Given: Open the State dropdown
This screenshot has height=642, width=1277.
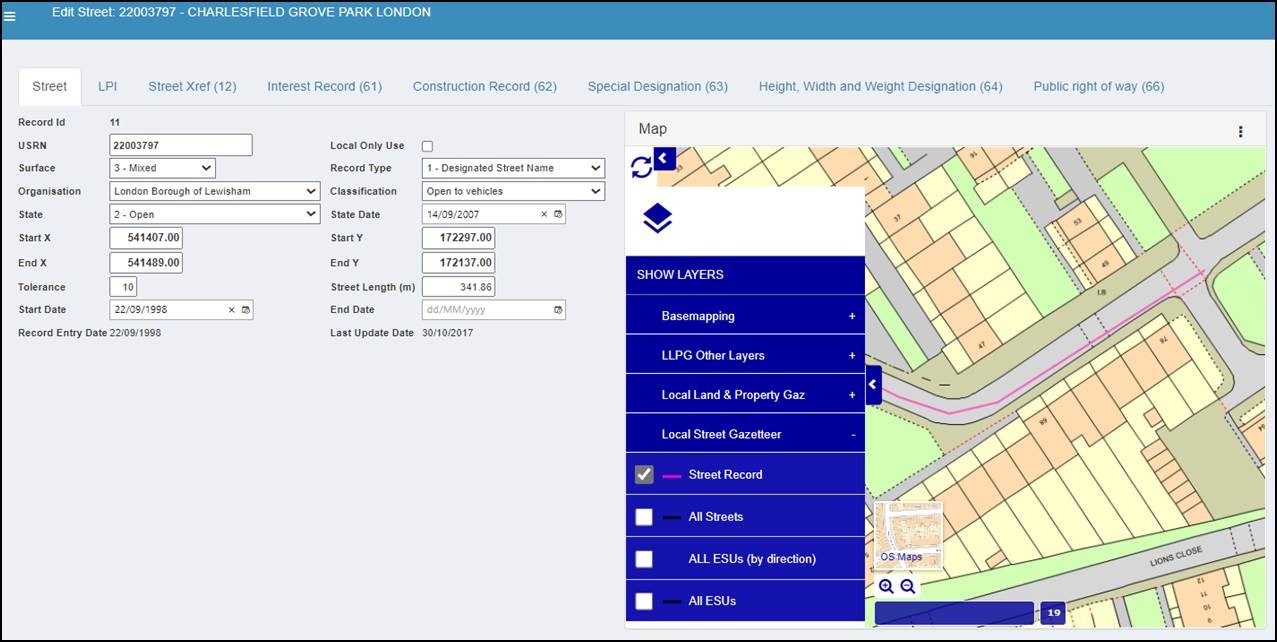Looking at the screenshot, I should (215, 214).
